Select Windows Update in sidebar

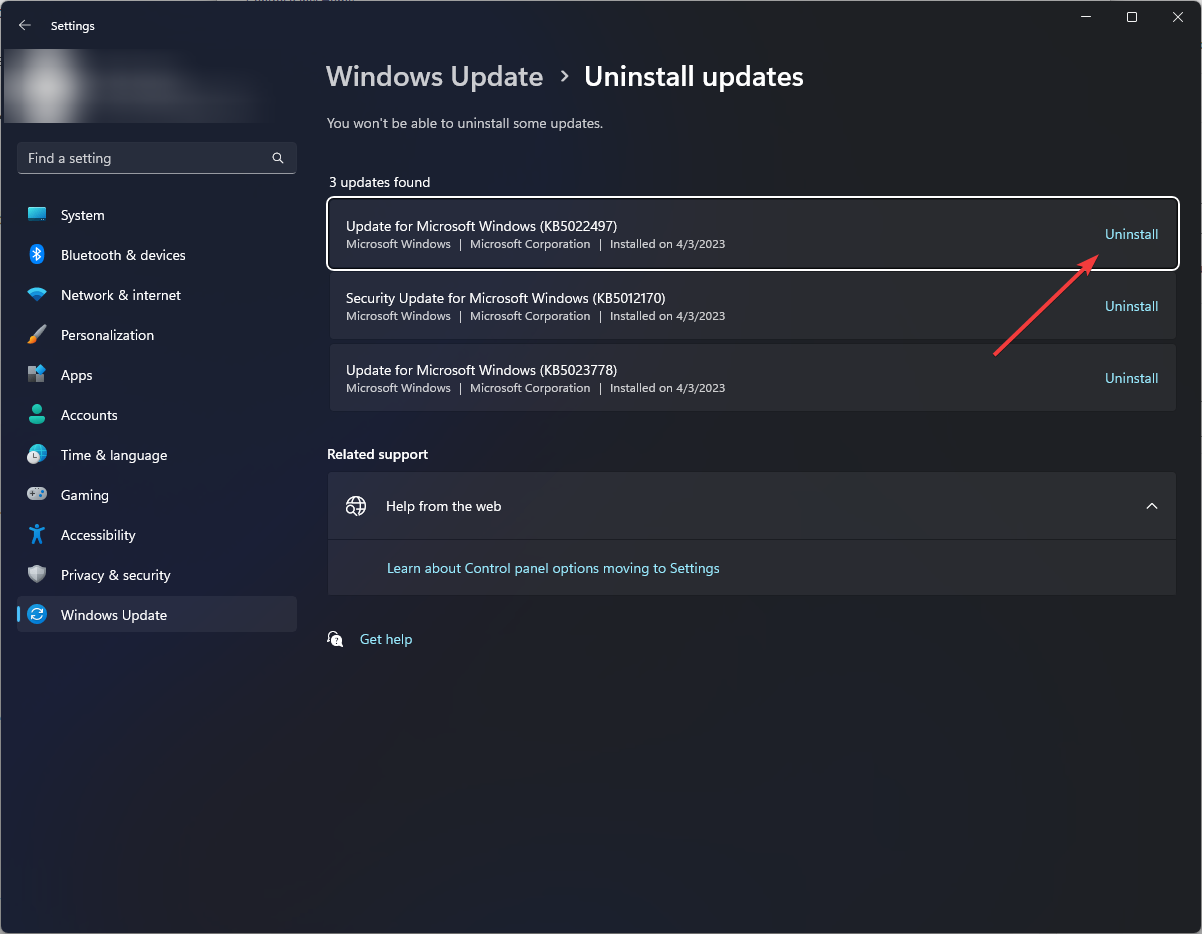pyautogui.click(x=157, y=615)
